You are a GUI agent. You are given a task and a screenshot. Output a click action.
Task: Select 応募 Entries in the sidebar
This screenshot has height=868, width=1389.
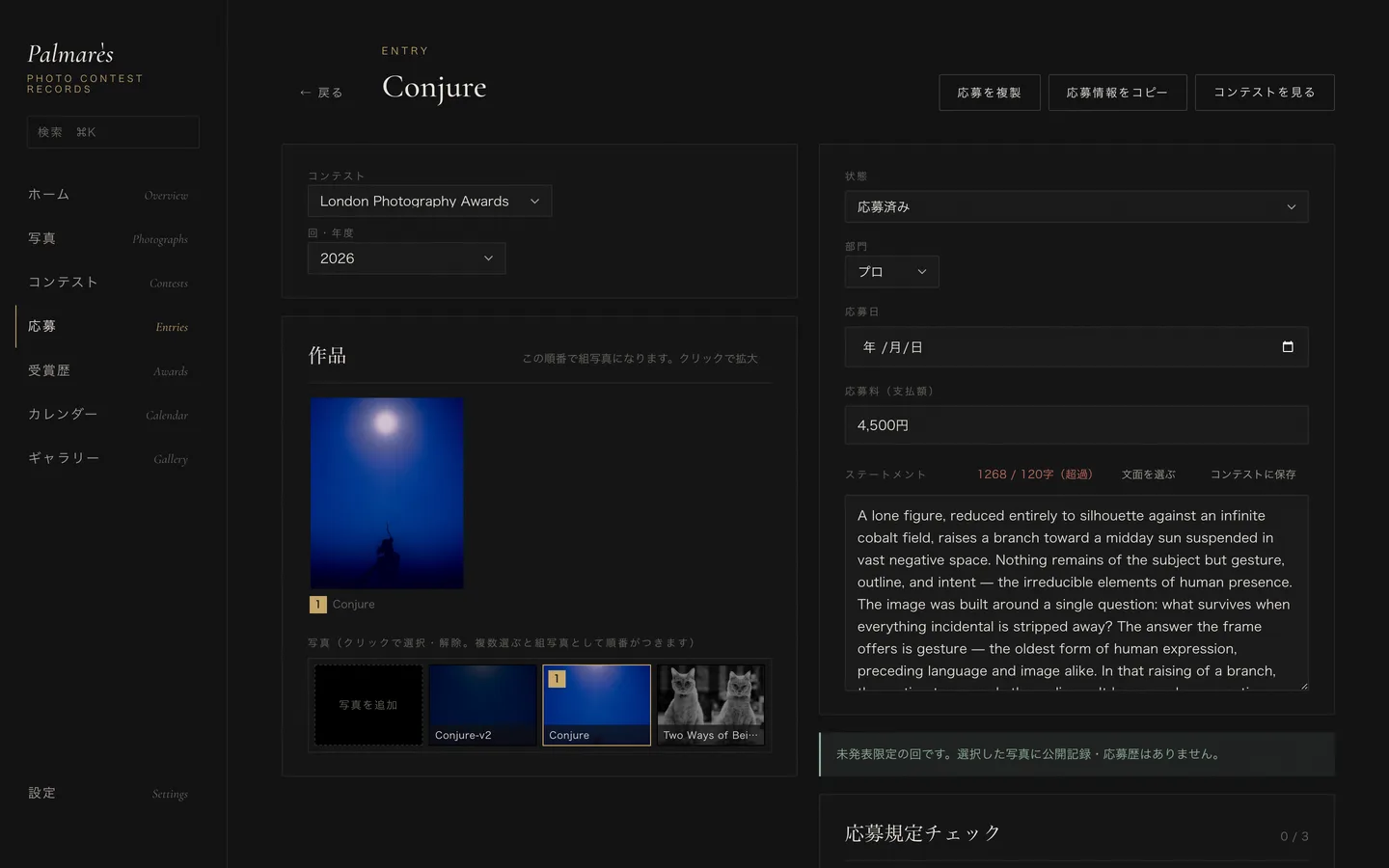pos(108,327)
